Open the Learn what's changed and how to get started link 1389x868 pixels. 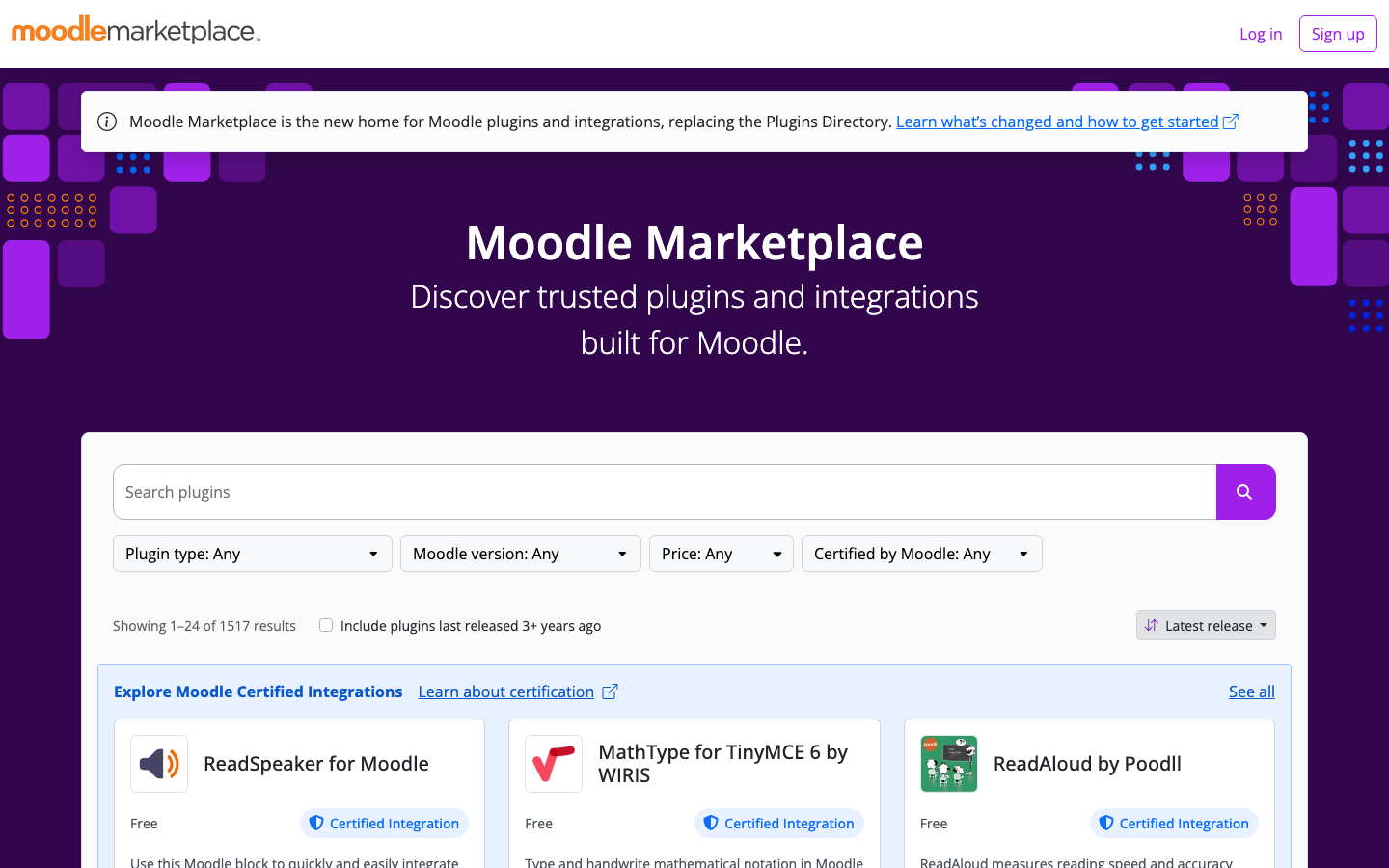1057,122
